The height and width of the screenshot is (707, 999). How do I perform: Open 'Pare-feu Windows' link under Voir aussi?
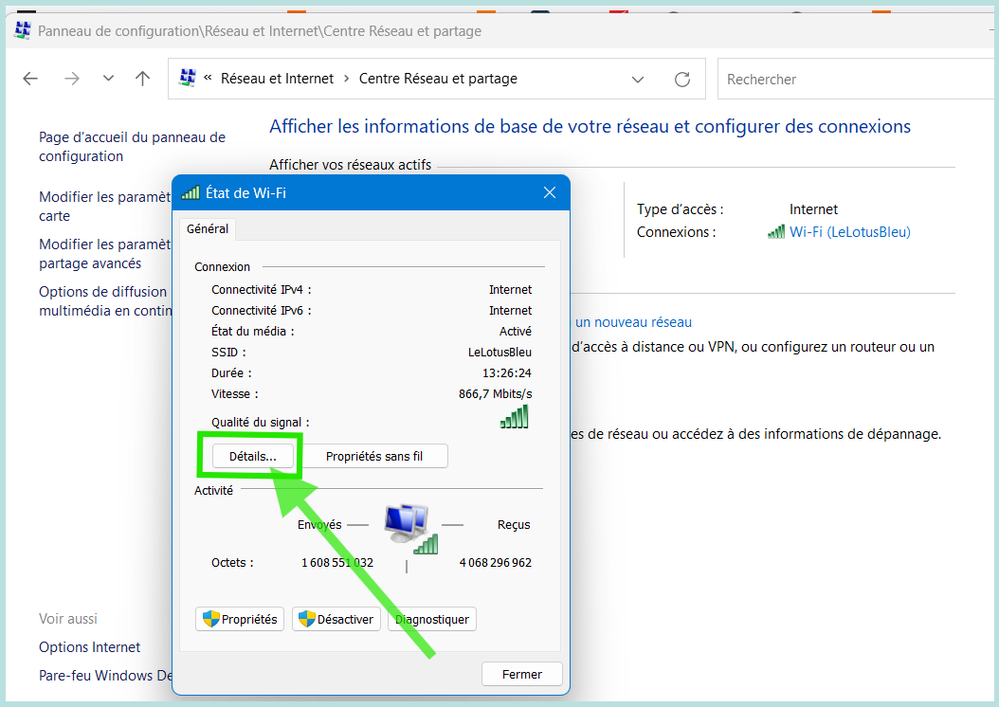(x=105, y=675)
